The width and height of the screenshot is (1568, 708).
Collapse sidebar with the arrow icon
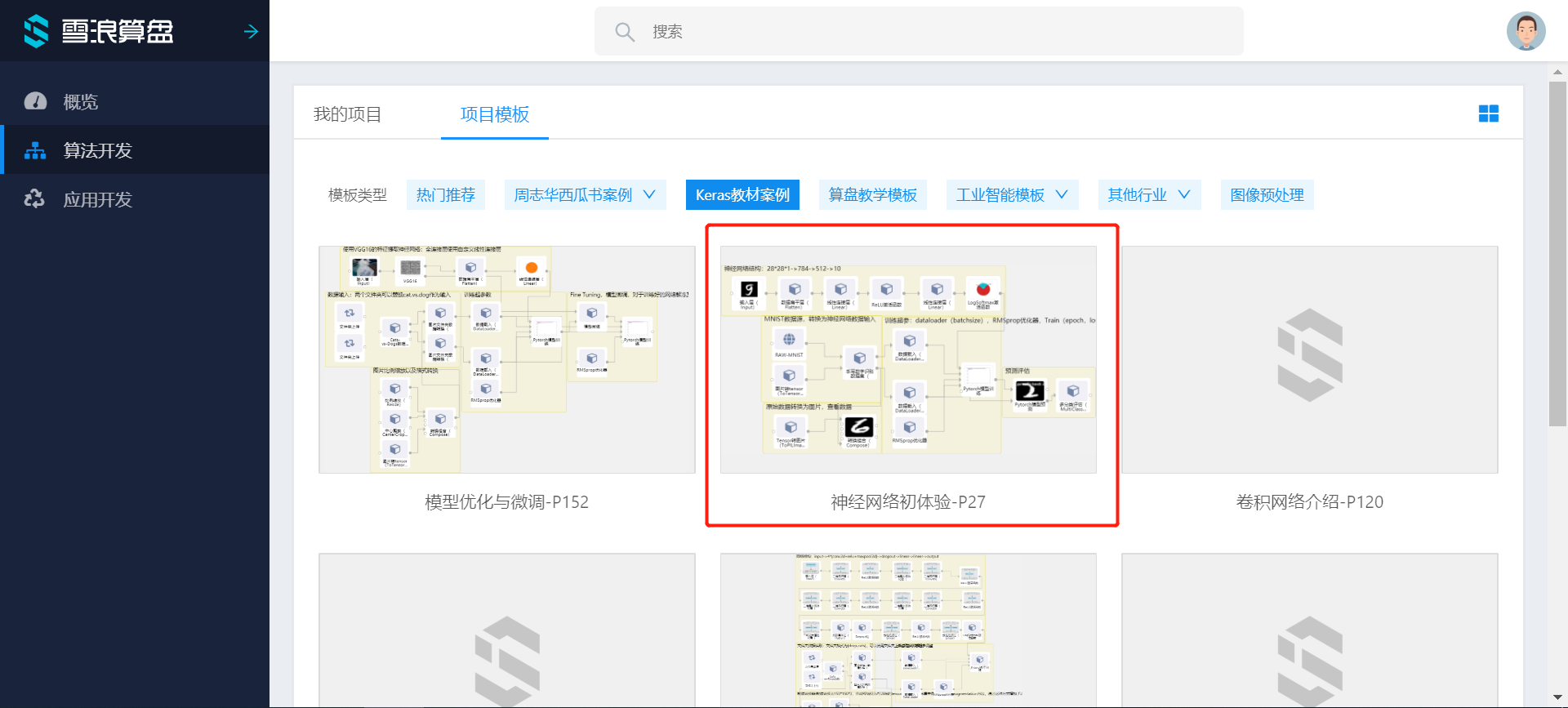[251, 31]
